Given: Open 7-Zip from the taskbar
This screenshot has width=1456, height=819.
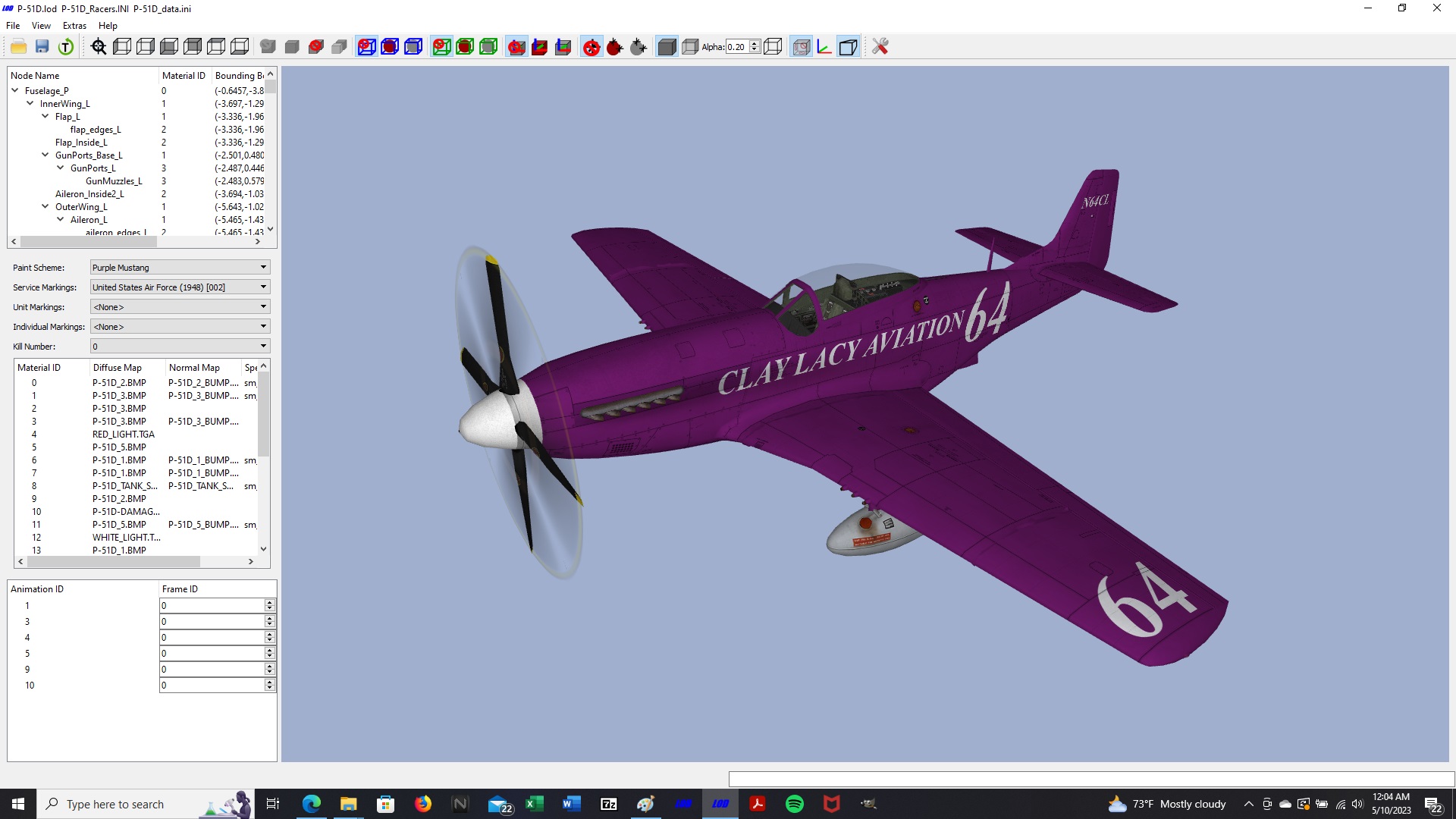Looking at the screenshot, I should pyautogui.click(x=609, y=804).
